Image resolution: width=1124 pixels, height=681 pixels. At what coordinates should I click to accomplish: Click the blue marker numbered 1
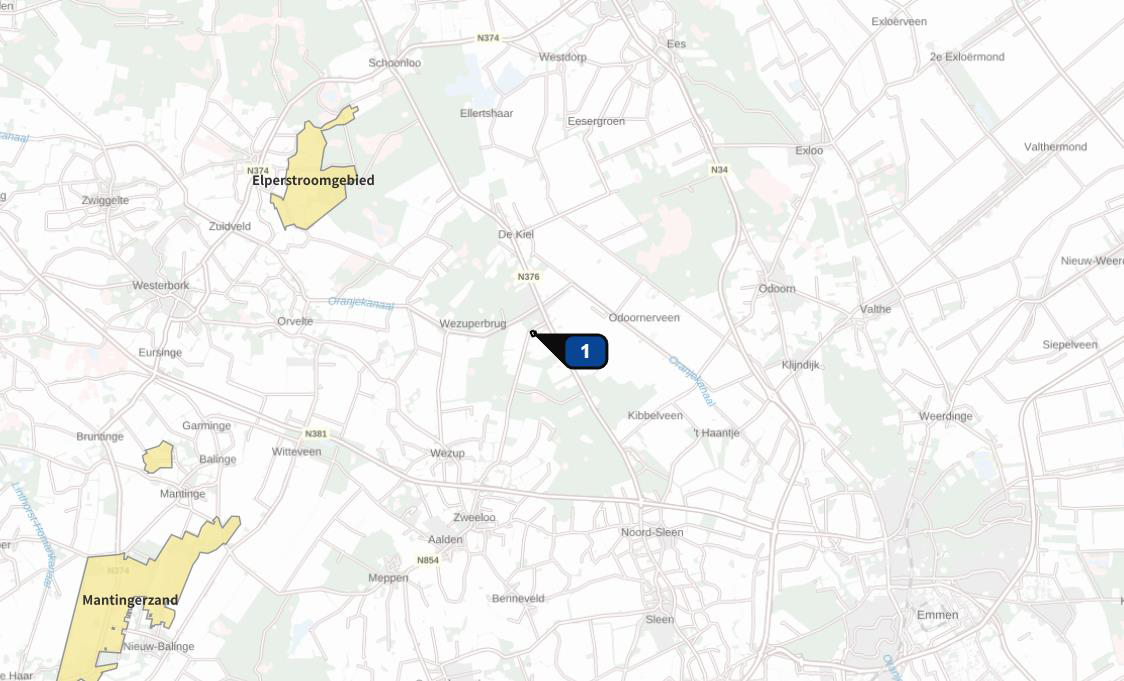tap(586, 351)
